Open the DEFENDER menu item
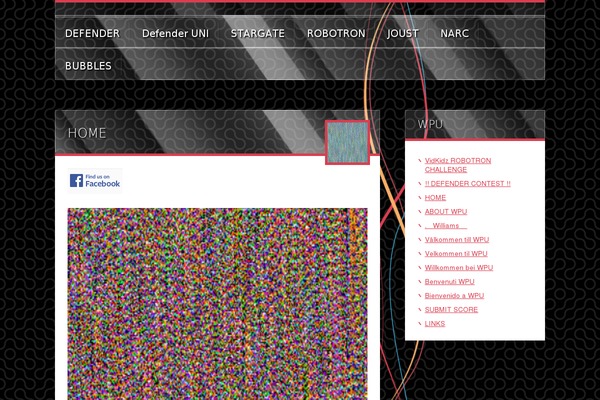This screenshot has height=400, width=600. pos(92,34)
